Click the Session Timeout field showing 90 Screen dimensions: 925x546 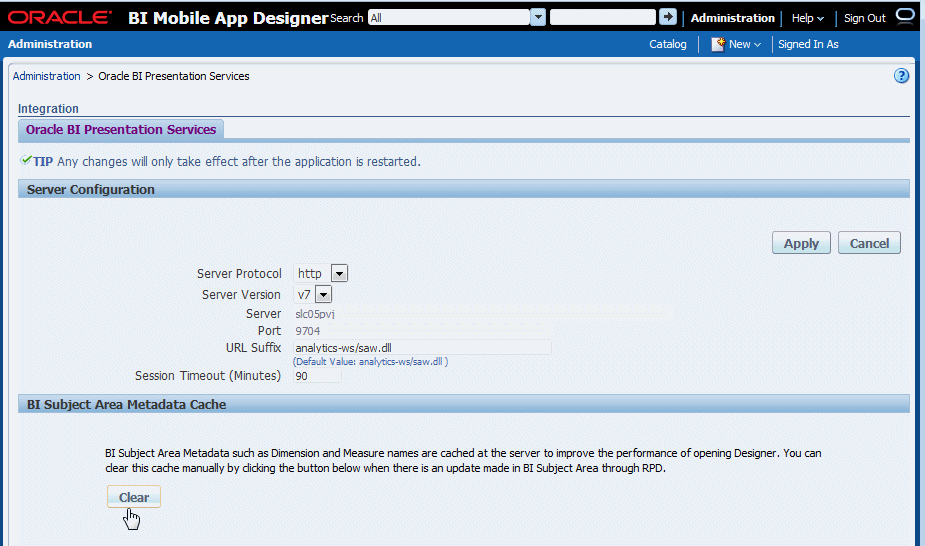[317, 376]
